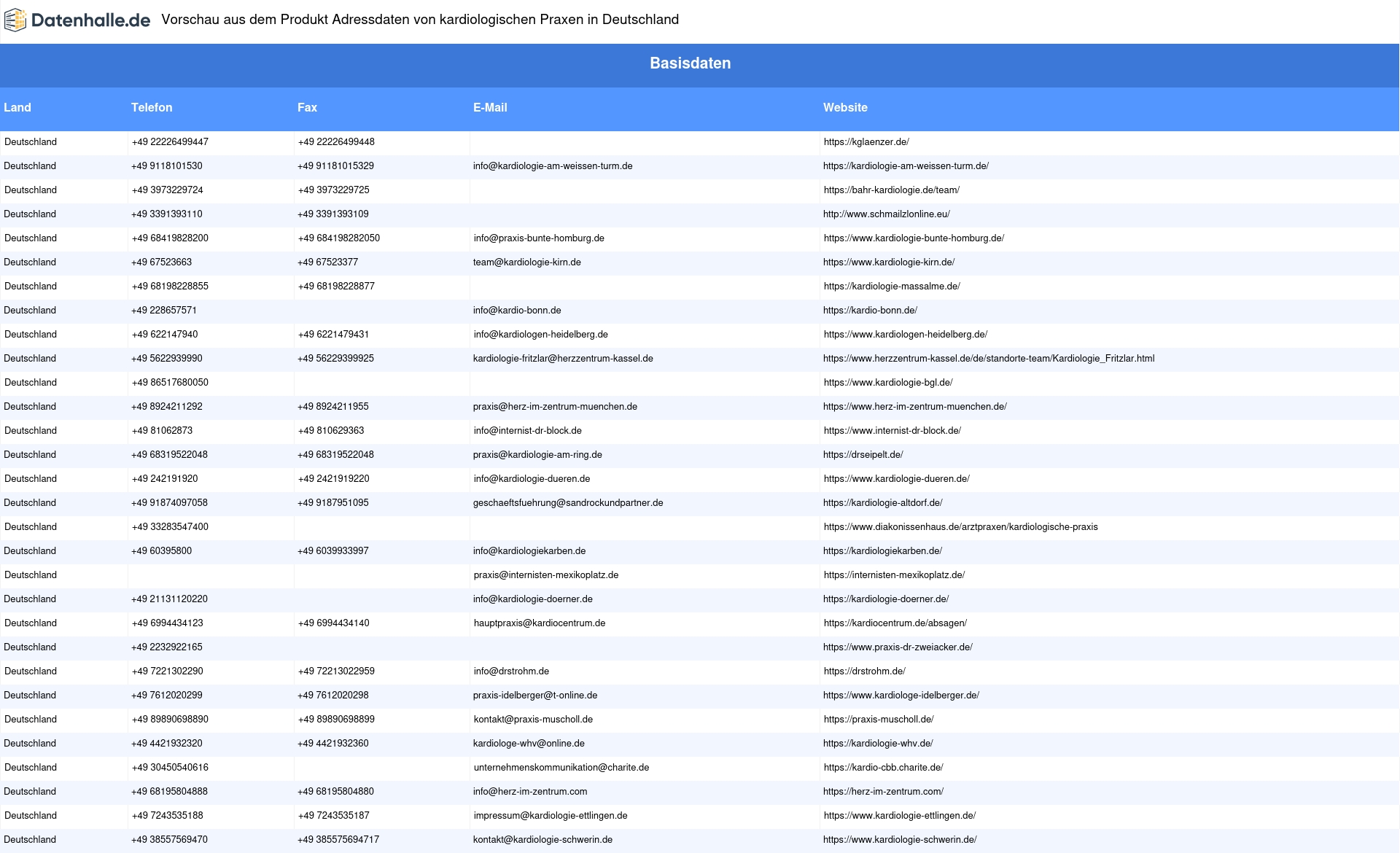
Task: Select fax +49 72213022959
Action: 336,671
